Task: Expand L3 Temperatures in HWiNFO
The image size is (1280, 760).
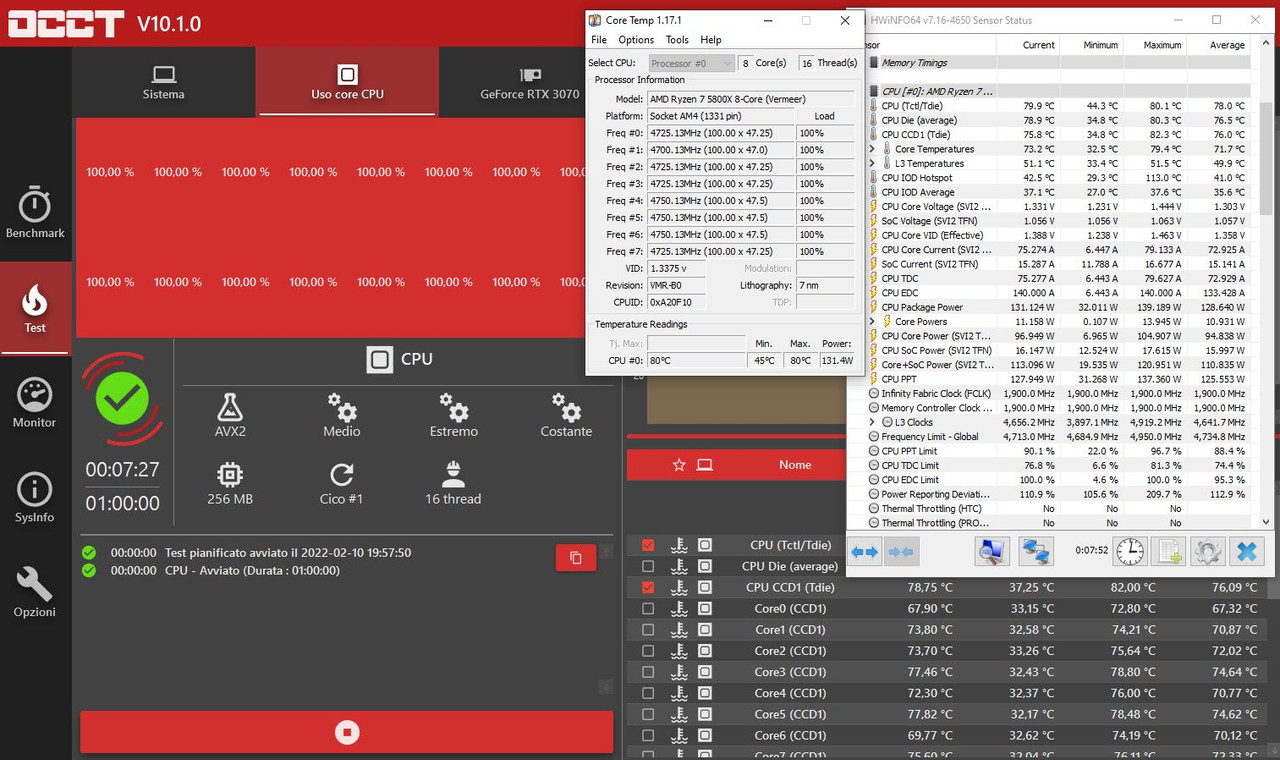Action: pos(872,163)
